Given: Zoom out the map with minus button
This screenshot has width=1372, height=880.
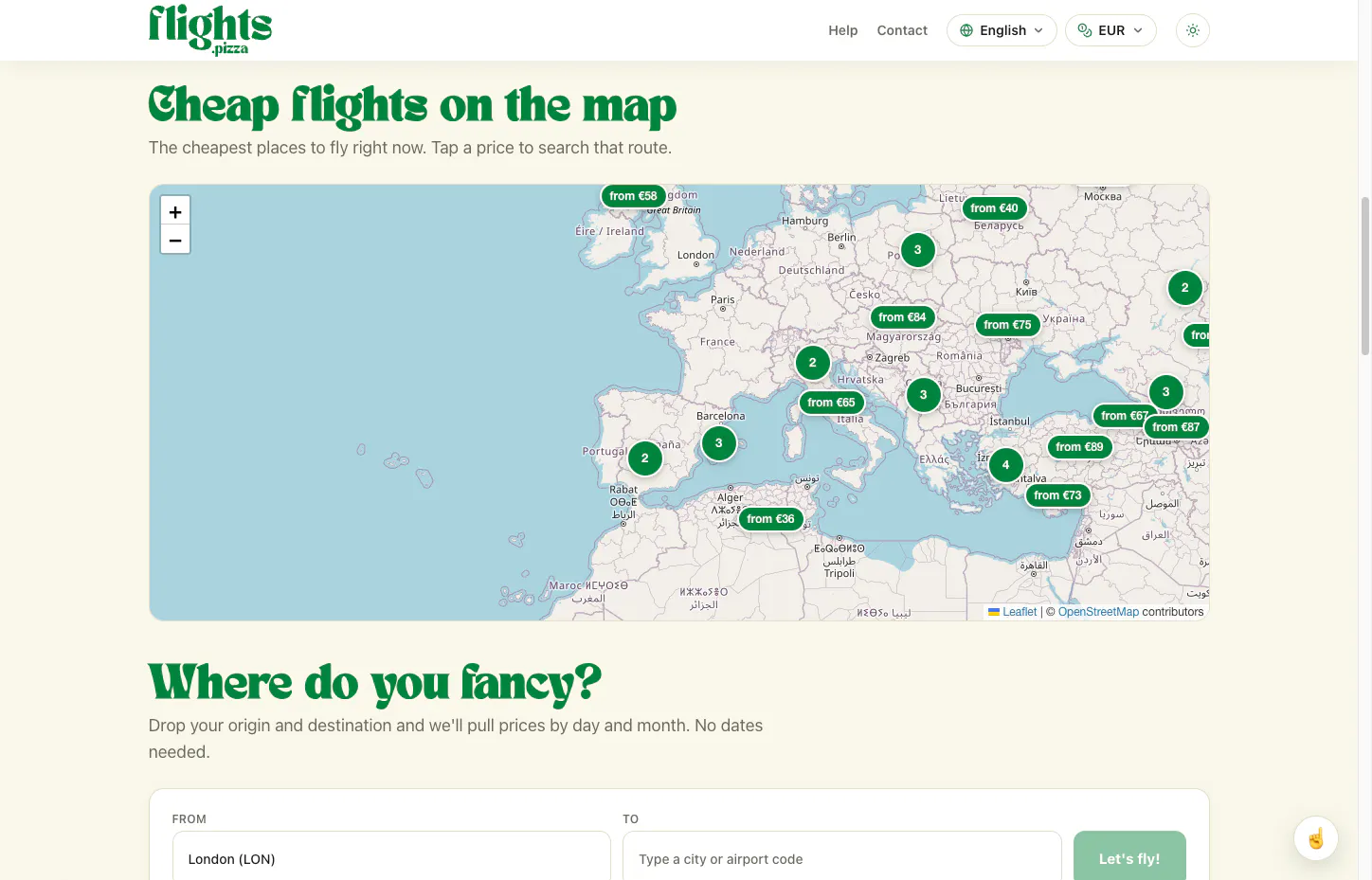Looking at the screenshot, I should (175, 240).
